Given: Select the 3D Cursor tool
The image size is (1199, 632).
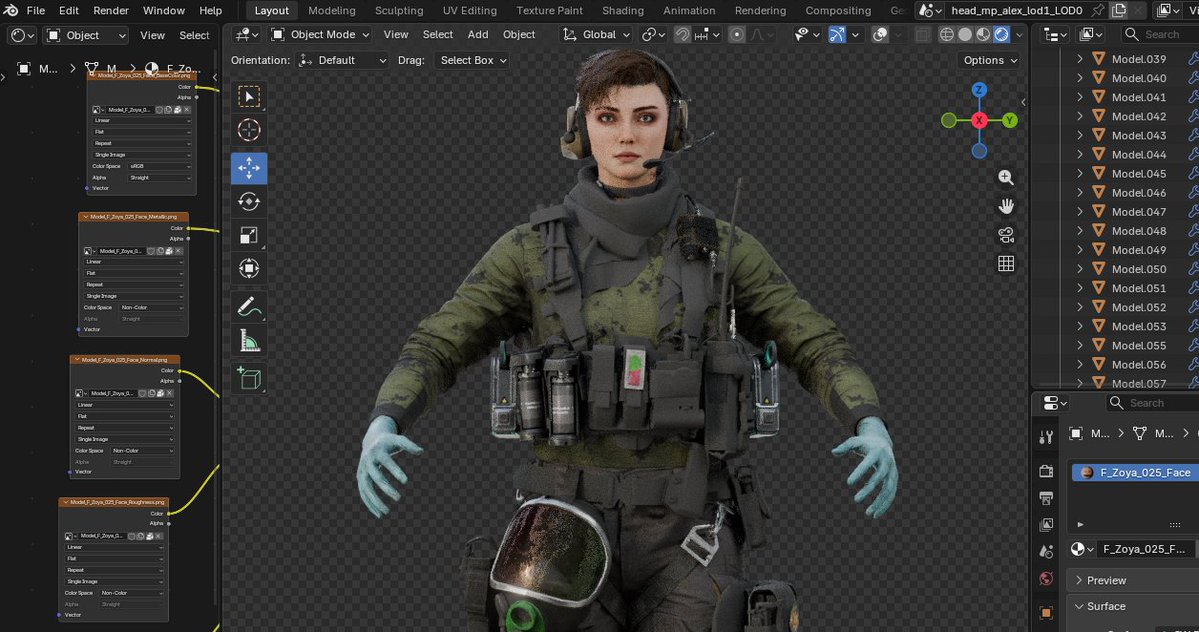Looking at the screenshot, I should 249,130.
